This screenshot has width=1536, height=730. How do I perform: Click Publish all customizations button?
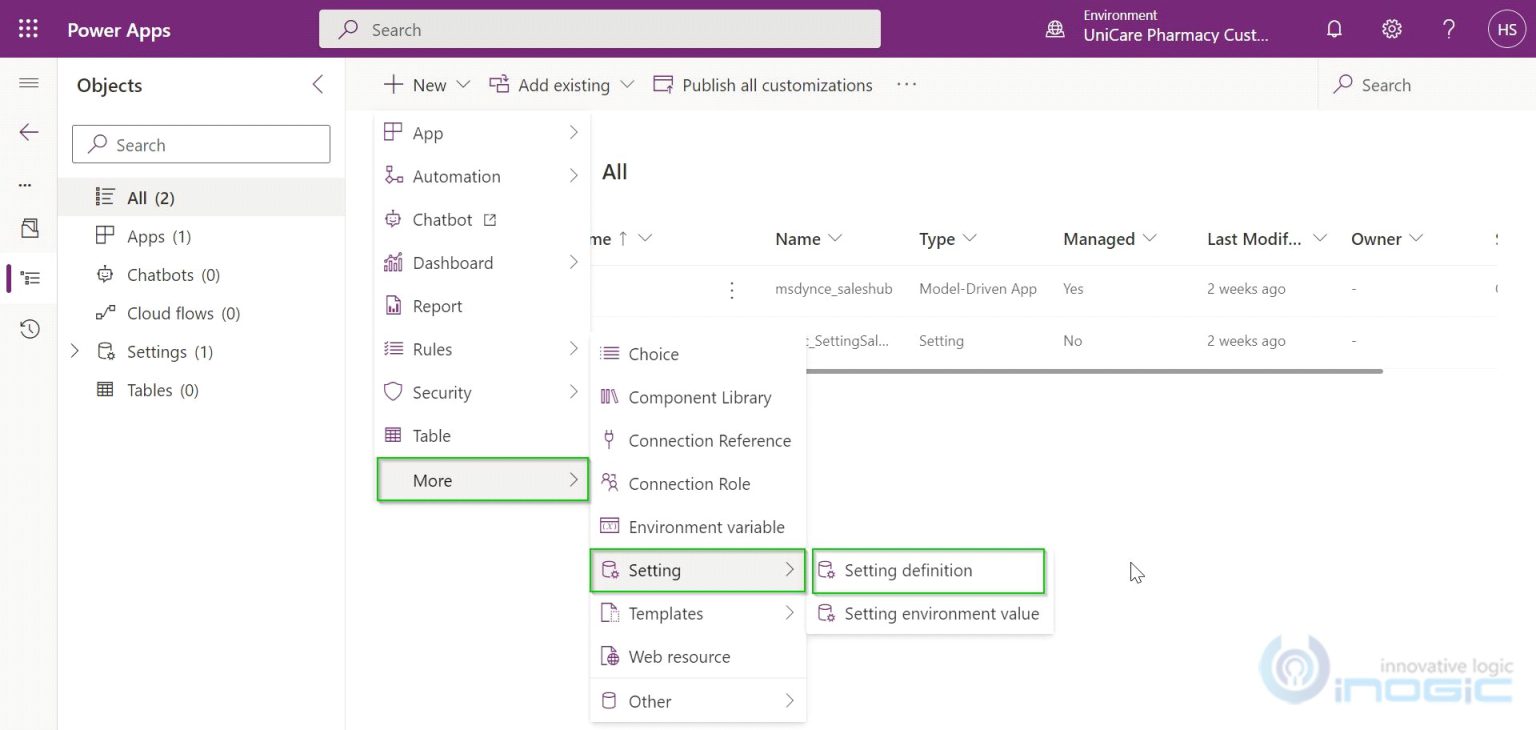click(763, 85)
